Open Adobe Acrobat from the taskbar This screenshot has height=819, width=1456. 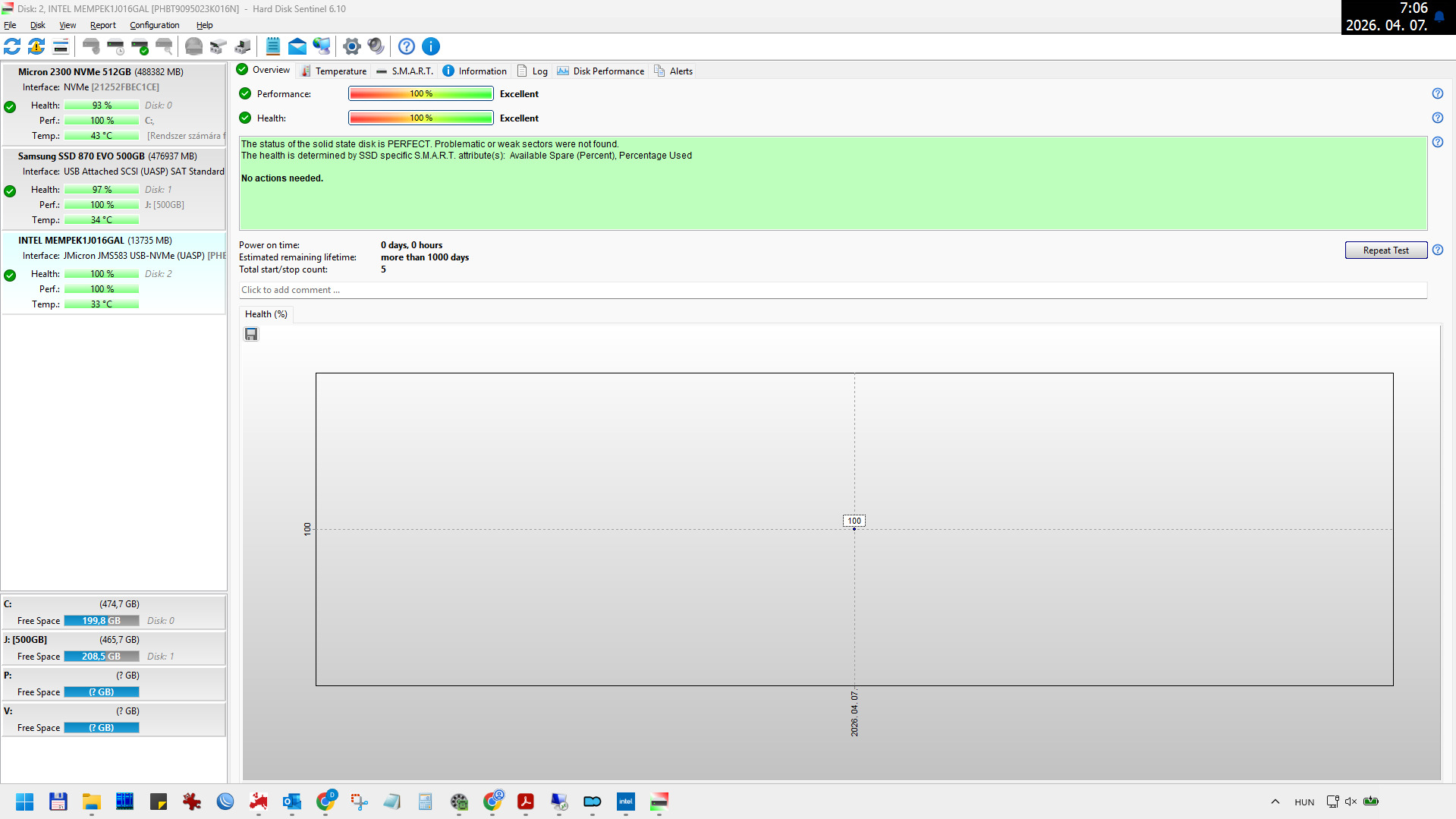[526, 802]
